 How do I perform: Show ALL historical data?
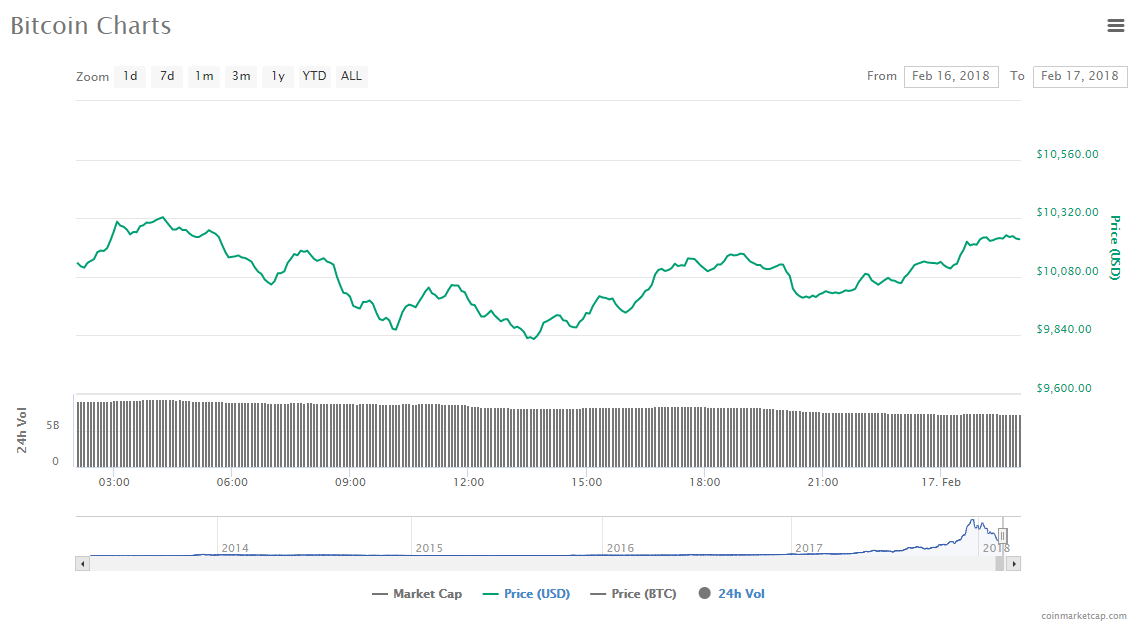tap(351, 76)
